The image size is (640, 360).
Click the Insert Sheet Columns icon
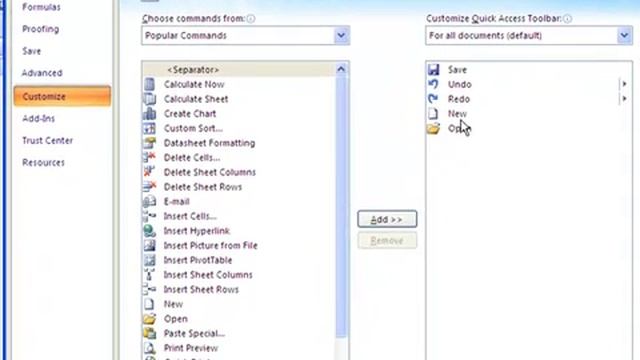click(149, 275)
